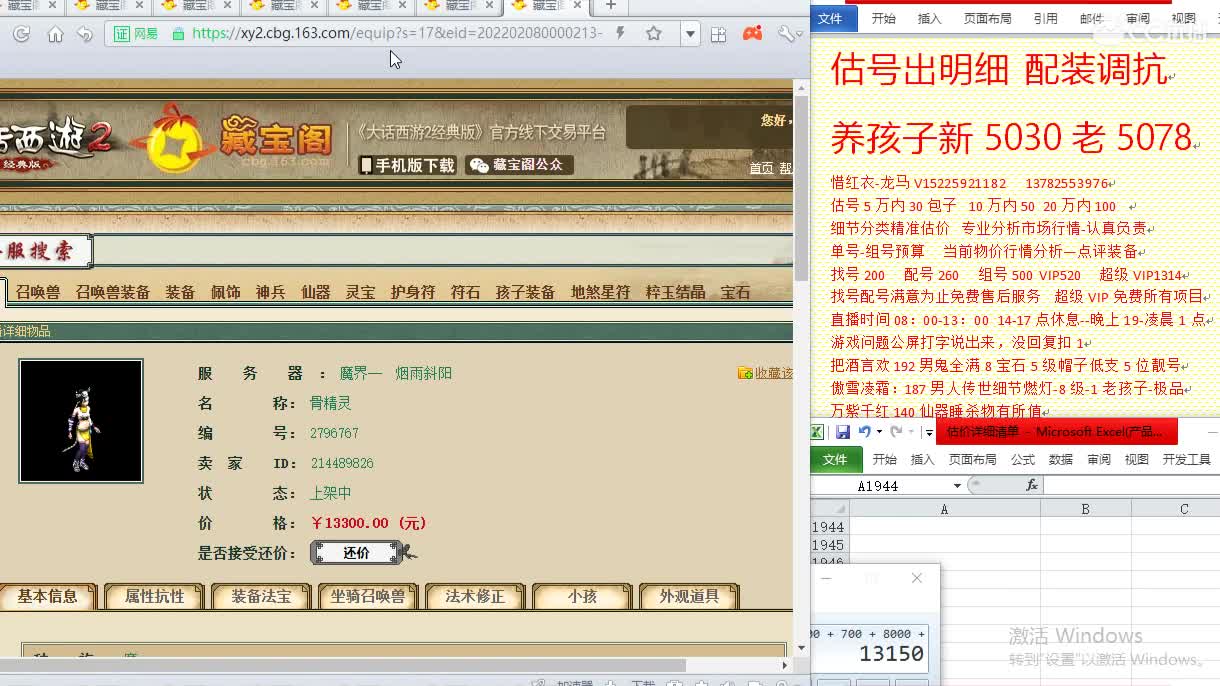Screen dimensions: 1220x686
Task: Go to the browser home page icon
Action: click(x=55, y=34)
